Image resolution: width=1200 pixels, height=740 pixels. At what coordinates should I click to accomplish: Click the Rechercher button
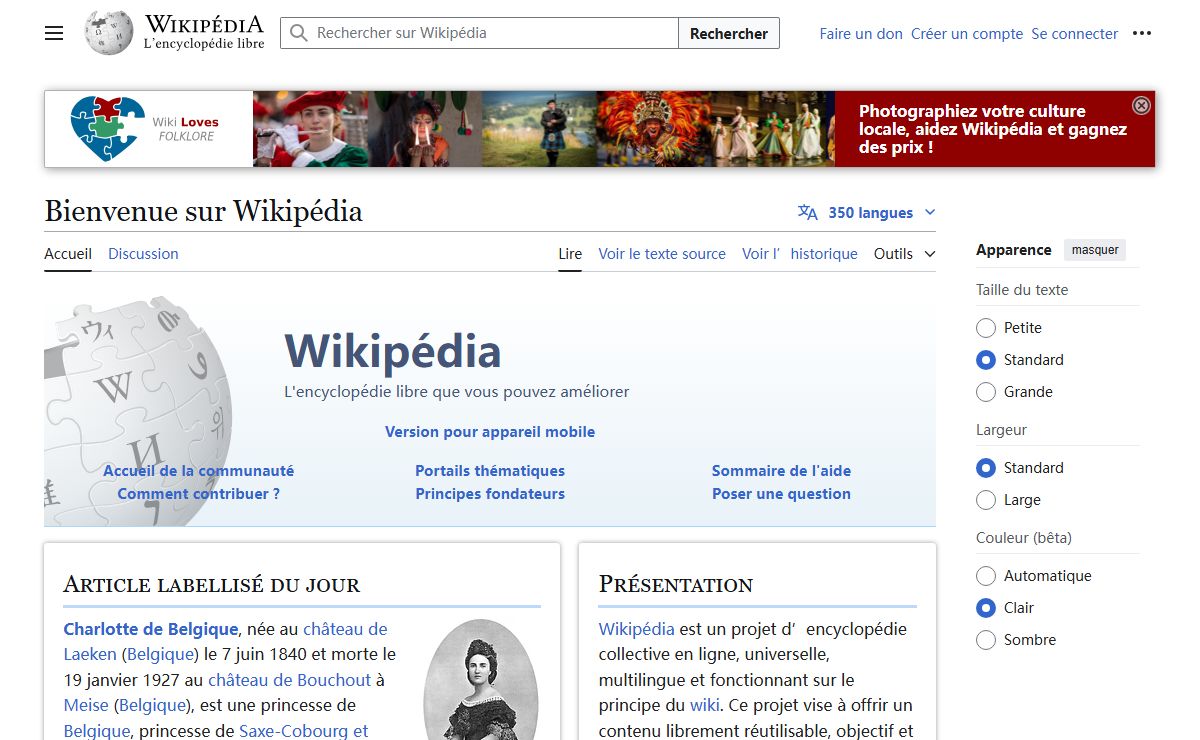point(729,33)
